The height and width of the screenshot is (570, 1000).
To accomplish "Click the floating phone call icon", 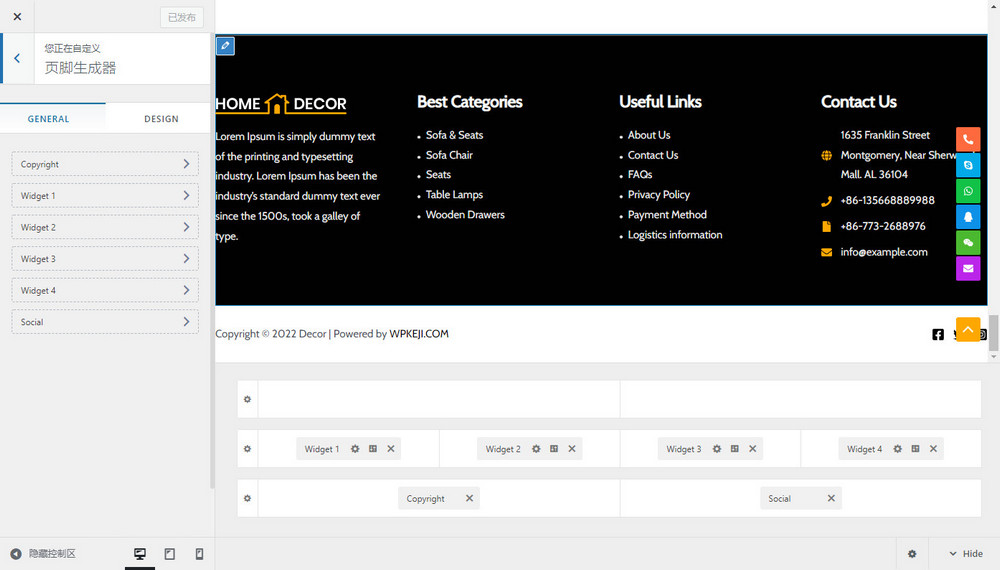I will tap(968, 139).
